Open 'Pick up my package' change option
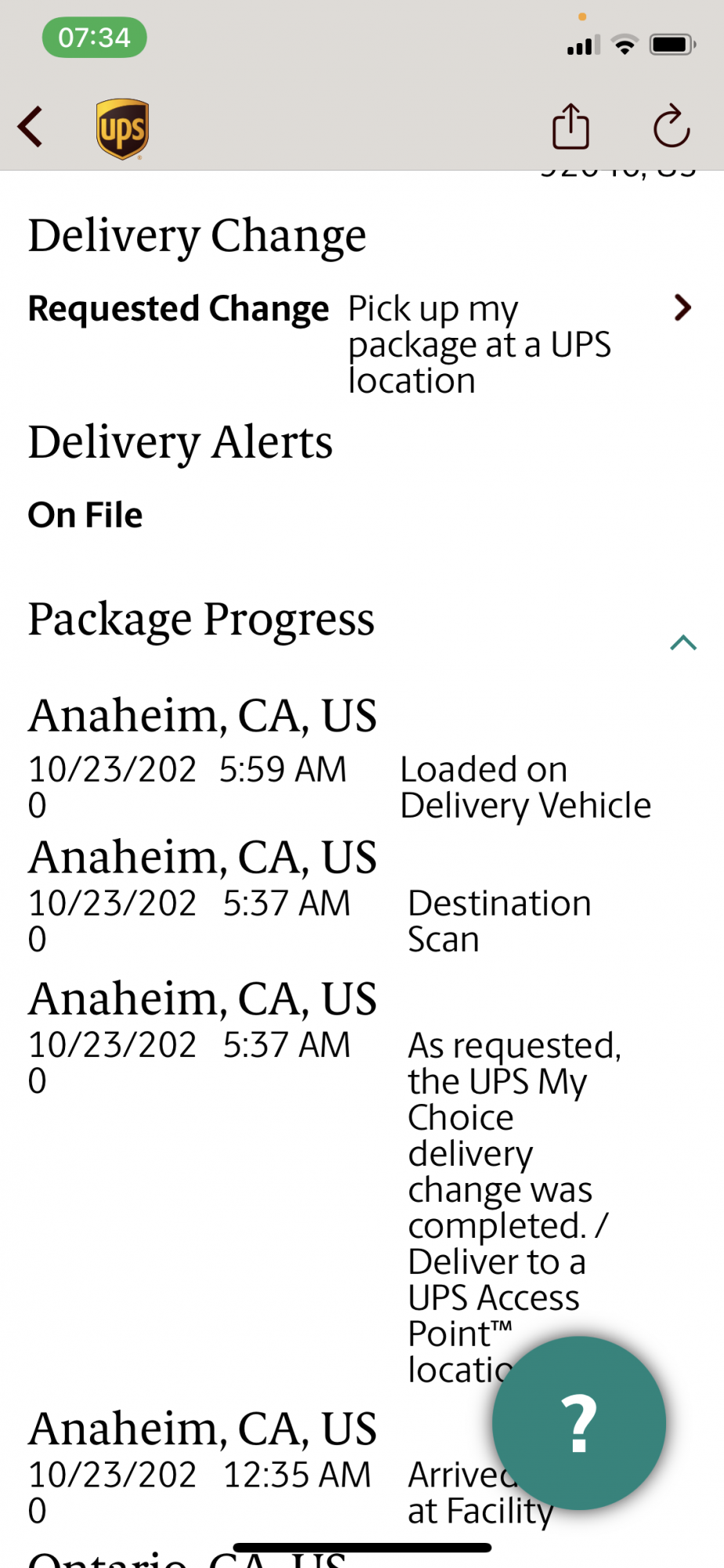The image size is (724, 1568). click(x=480, y=344)
